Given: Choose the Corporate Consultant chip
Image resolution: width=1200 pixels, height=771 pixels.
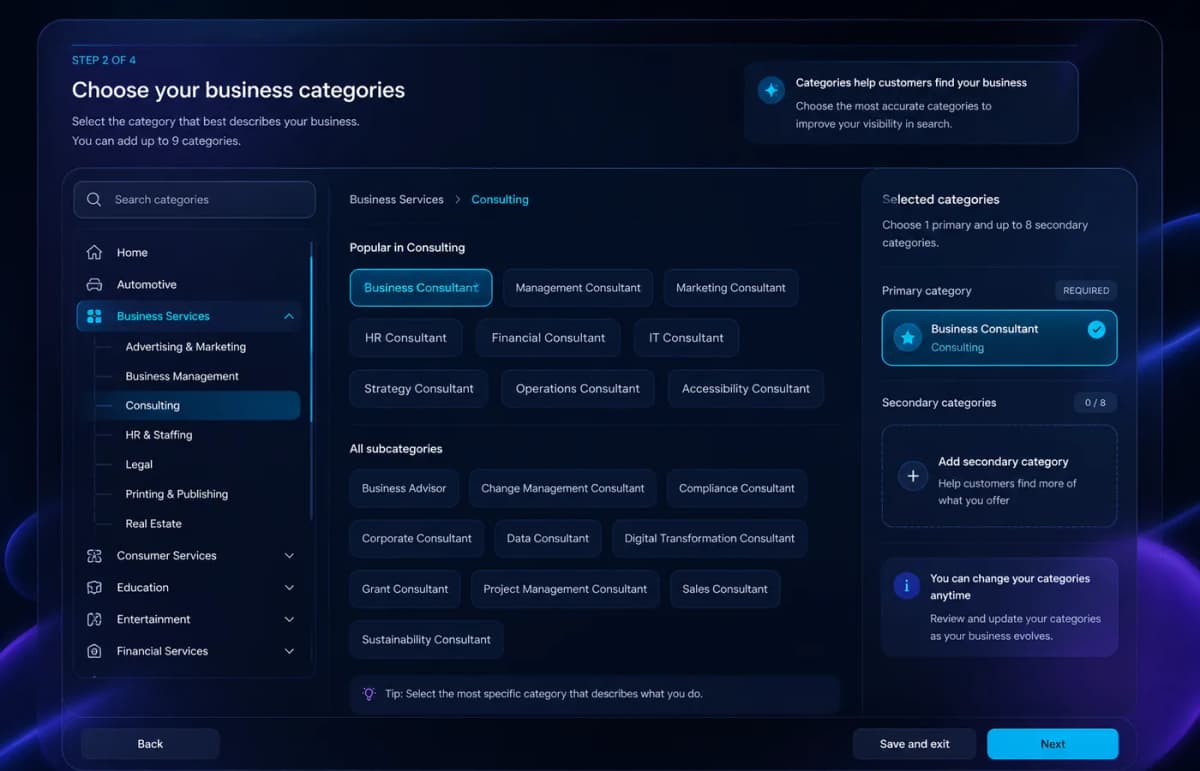Looking at the screenshot, I should point(417,539).
